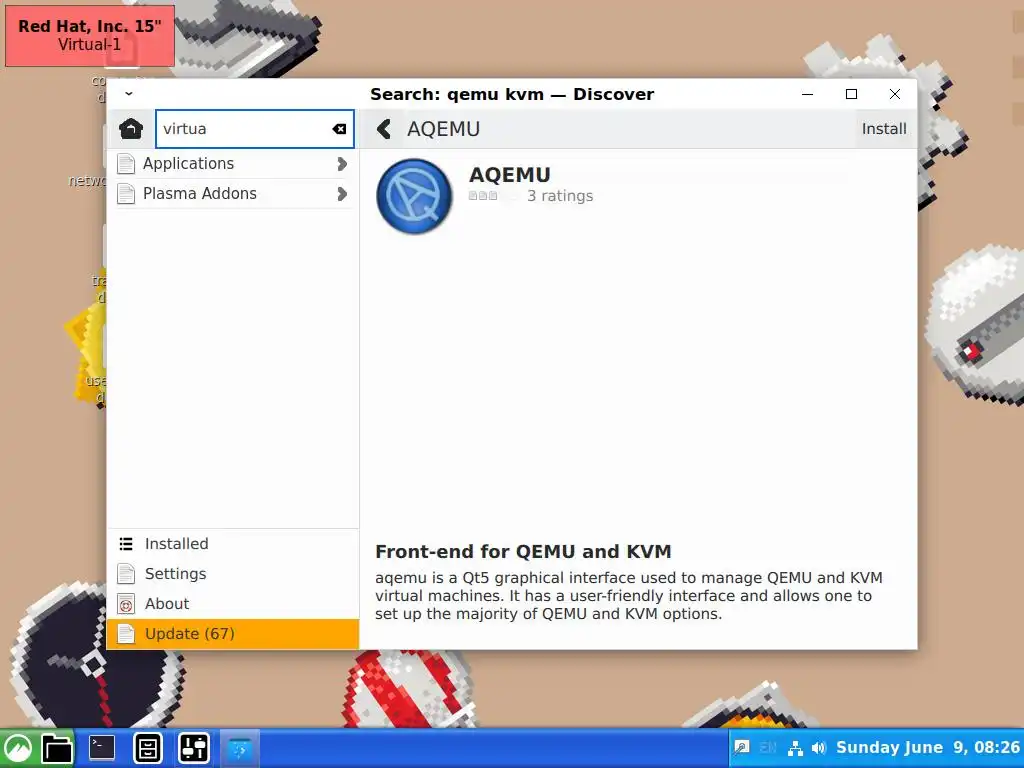Click the Installed list icon
This screenshot has height=768, width=1024.
(126, 543)
